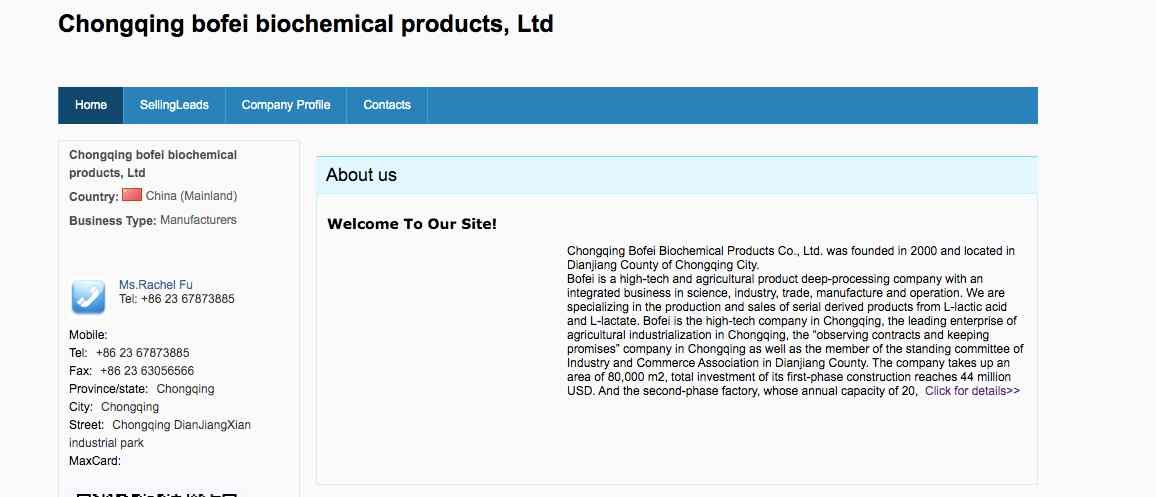Switch to the Contacts tab
The height and width of the screenshot is (497, 1156).
click(387, 105)
